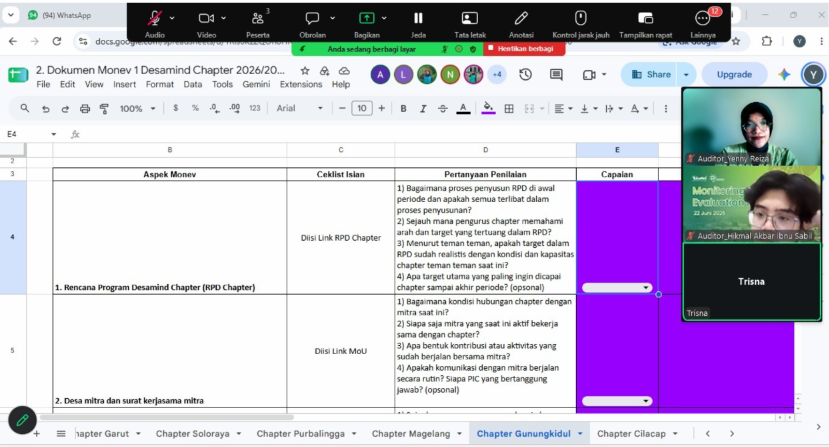Open the horizontal align dropdown
The image size is (829, 447).
coord(563,108)
